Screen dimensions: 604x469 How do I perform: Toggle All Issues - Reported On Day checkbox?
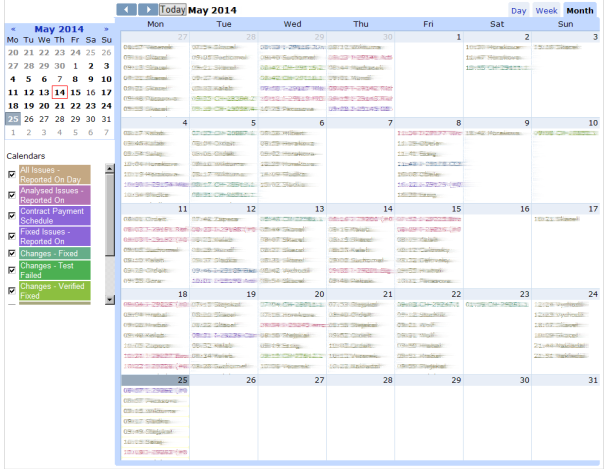pos(11,174)
